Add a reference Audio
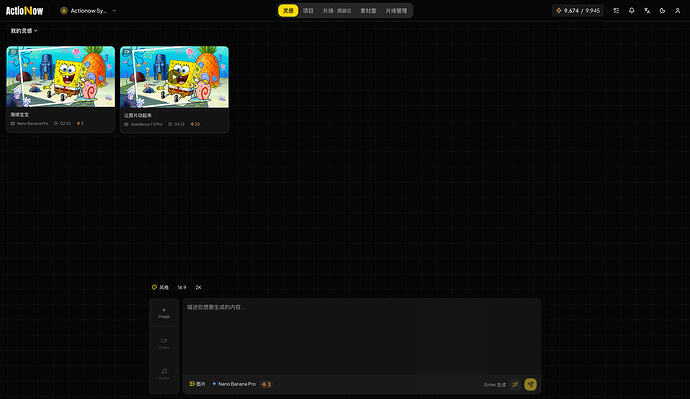690x399 pixels. 164,374
